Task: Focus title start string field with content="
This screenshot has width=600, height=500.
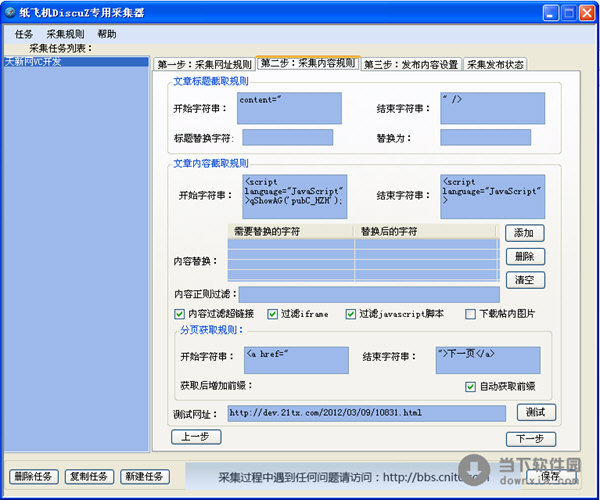Action: (289, 108)
